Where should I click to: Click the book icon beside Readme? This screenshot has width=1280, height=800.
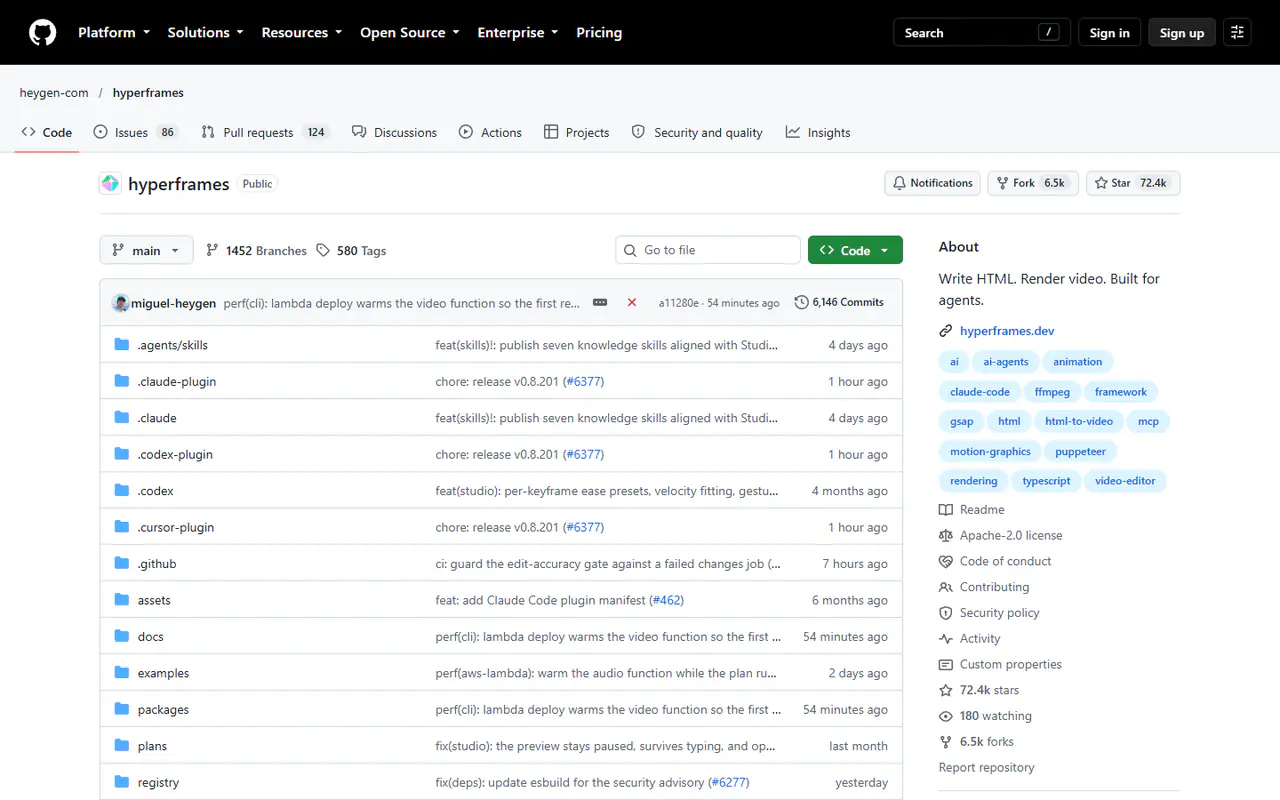(x=946, y=510)
